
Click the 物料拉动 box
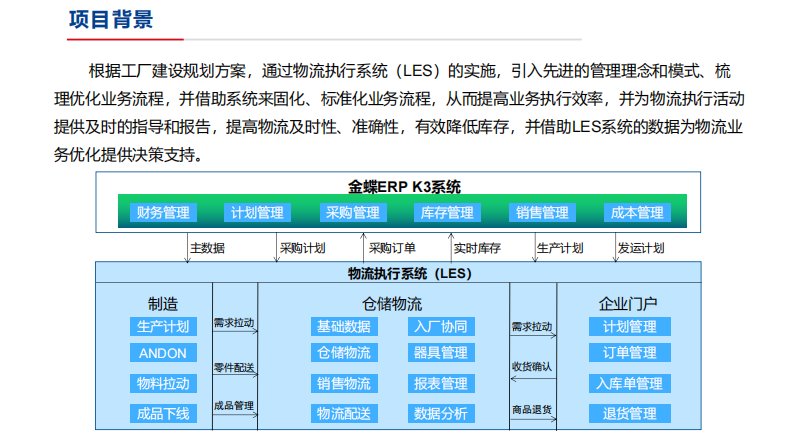coord(163,383)
